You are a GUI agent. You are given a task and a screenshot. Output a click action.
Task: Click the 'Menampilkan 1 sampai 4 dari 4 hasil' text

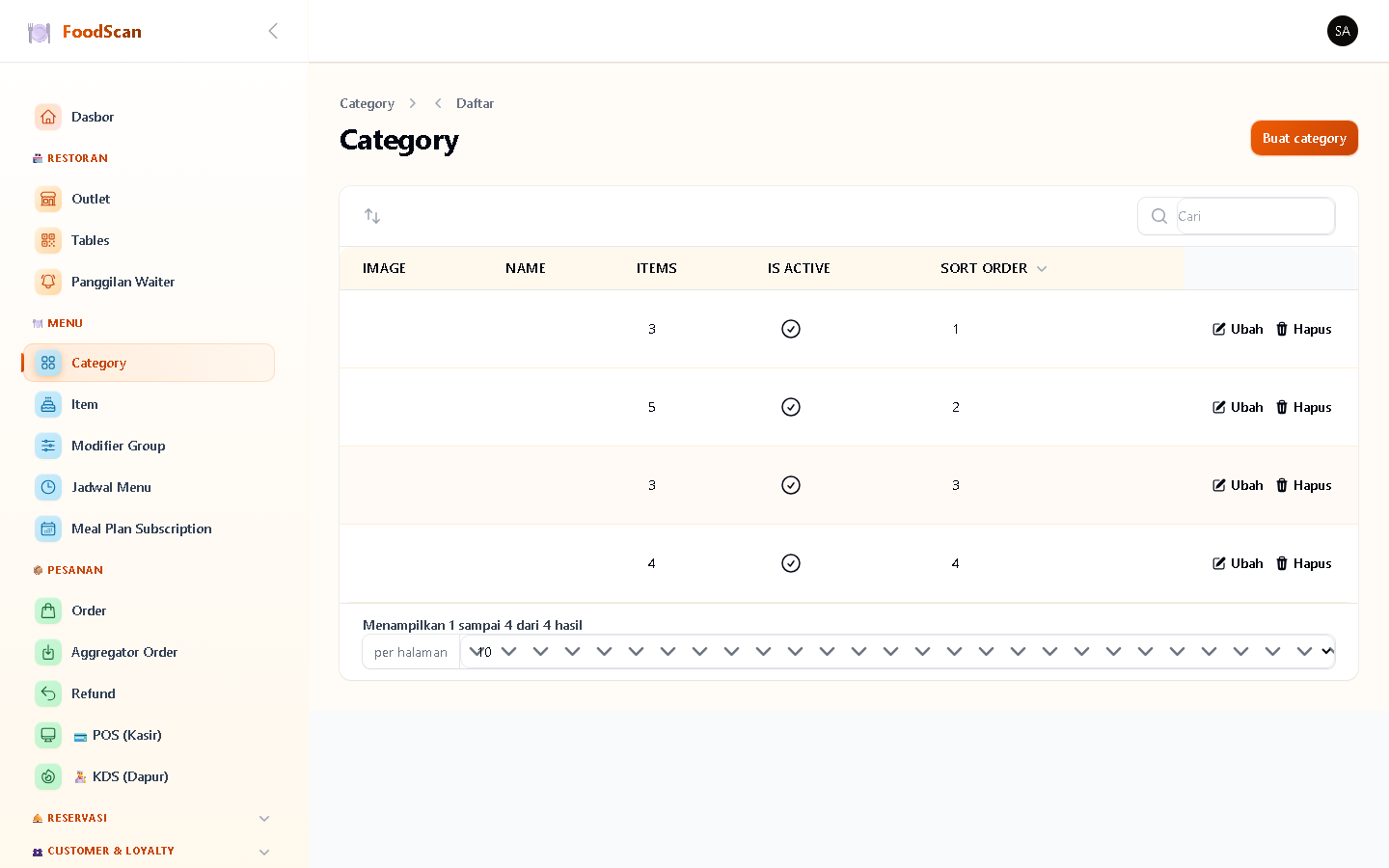click(473, 625)
